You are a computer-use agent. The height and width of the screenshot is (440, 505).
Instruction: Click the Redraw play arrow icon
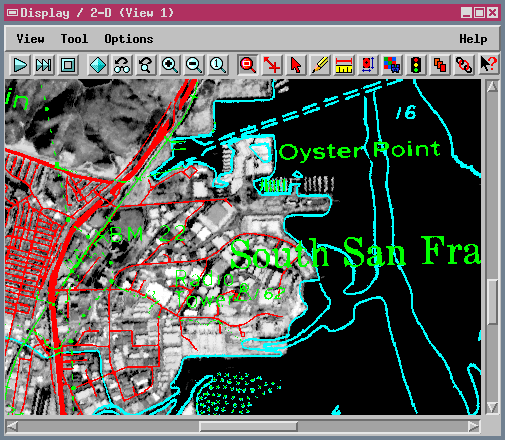tap(20, 65)
